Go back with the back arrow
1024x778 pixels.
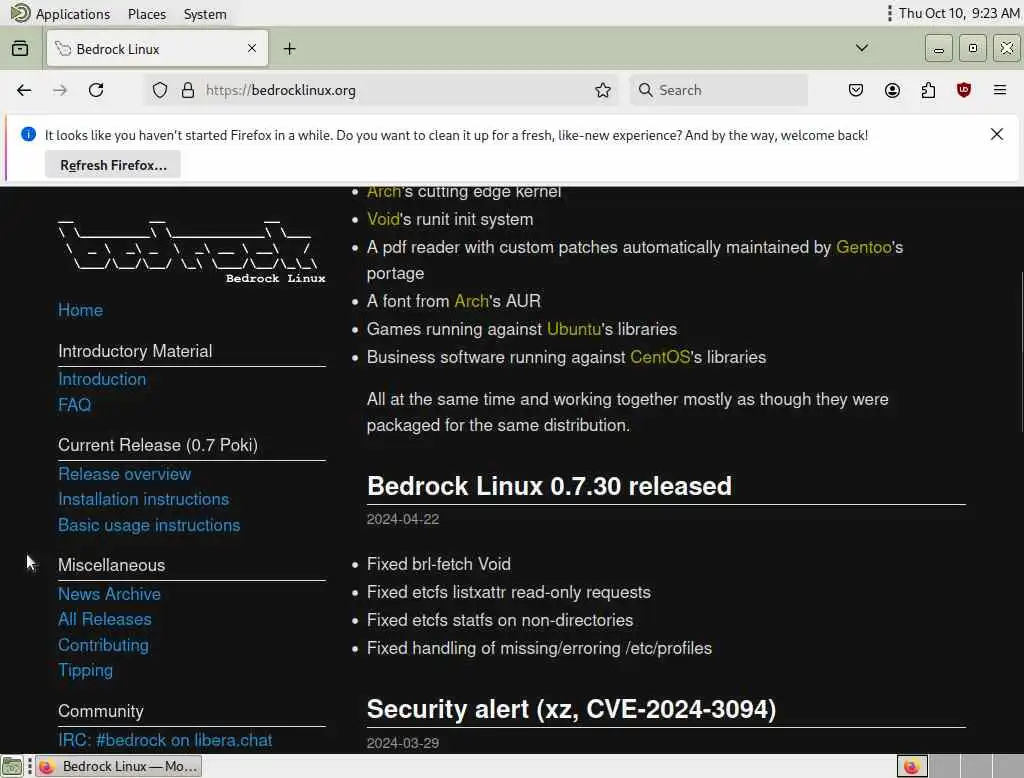coord(24,90)
